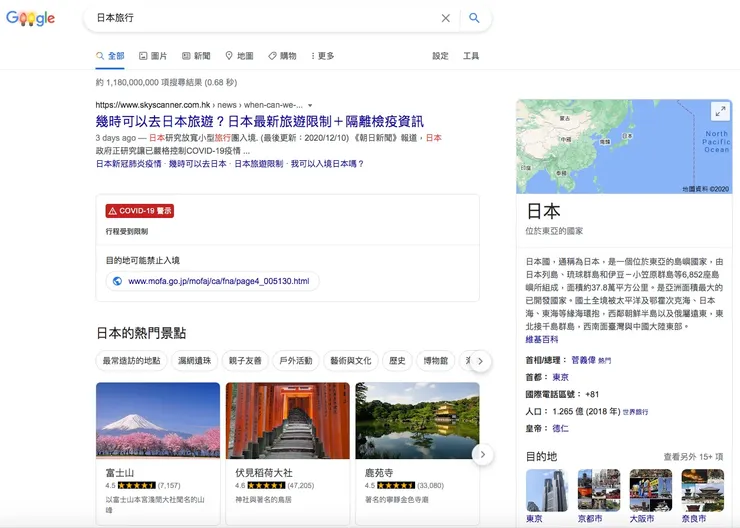Select the 親子友善 filter chip
740x528 pixels.
pyautogui.click(x=245, y=361)
